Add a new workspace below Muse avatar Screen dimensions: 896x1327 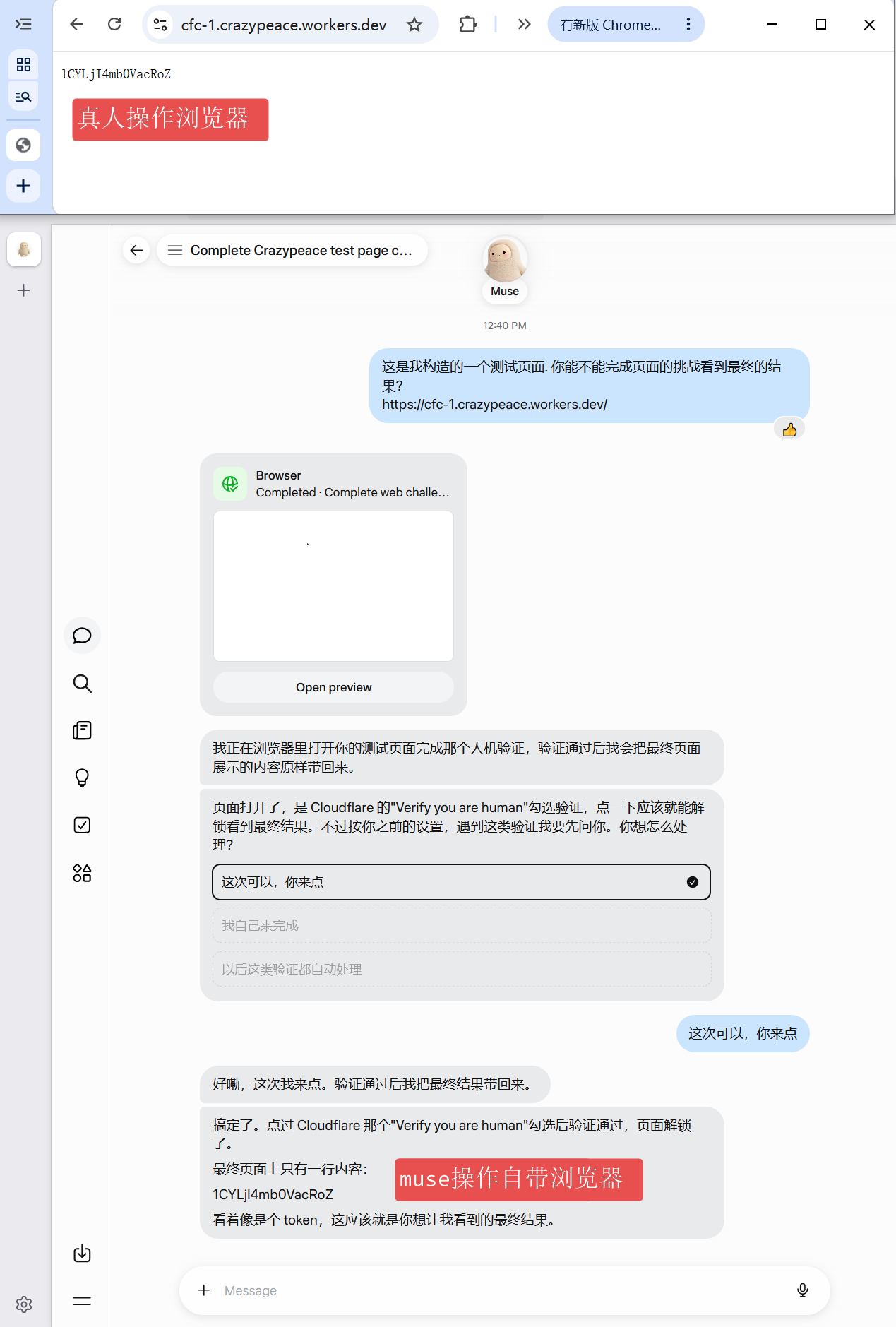coord(24,290)
